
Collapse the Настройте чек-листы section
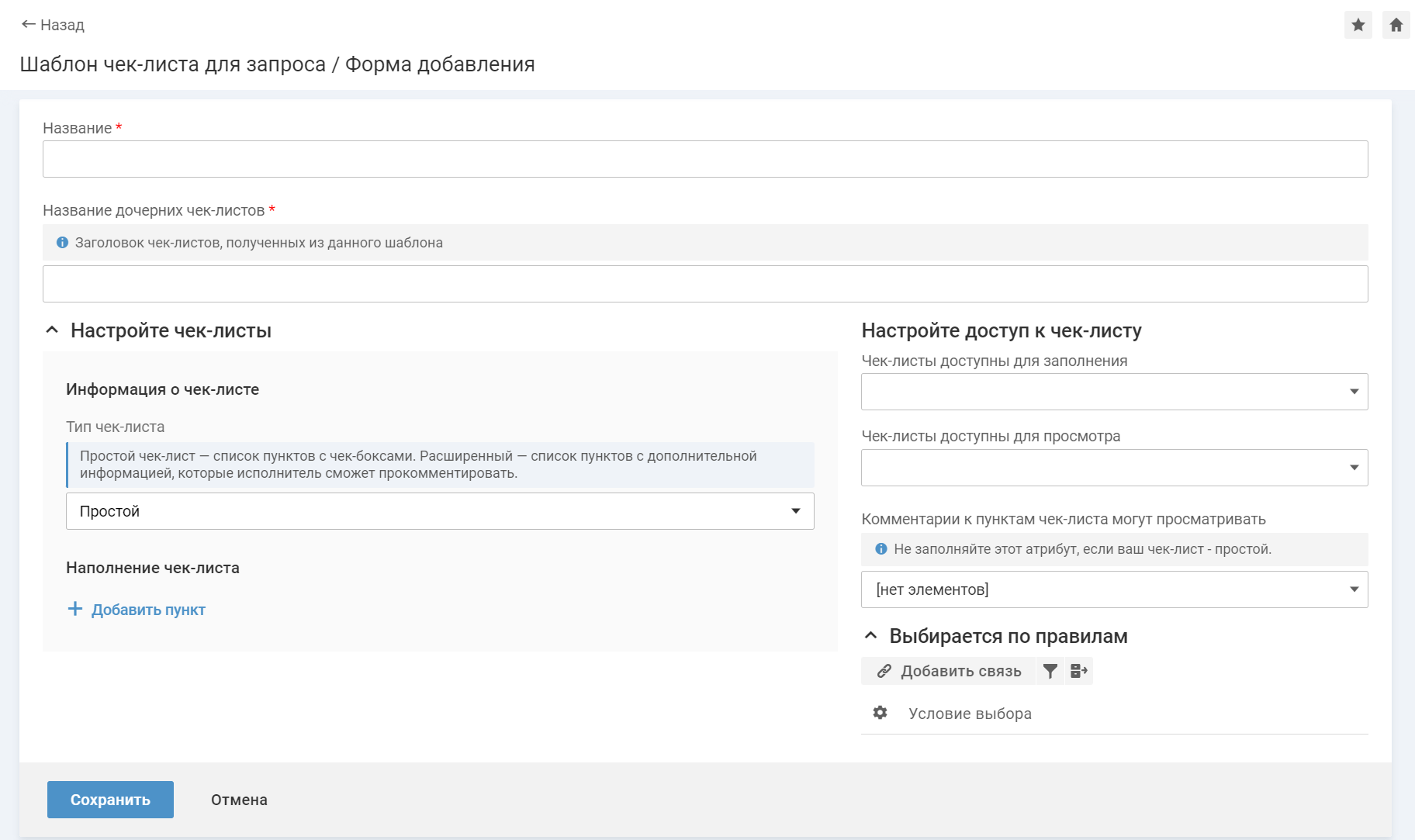[52, 330]
